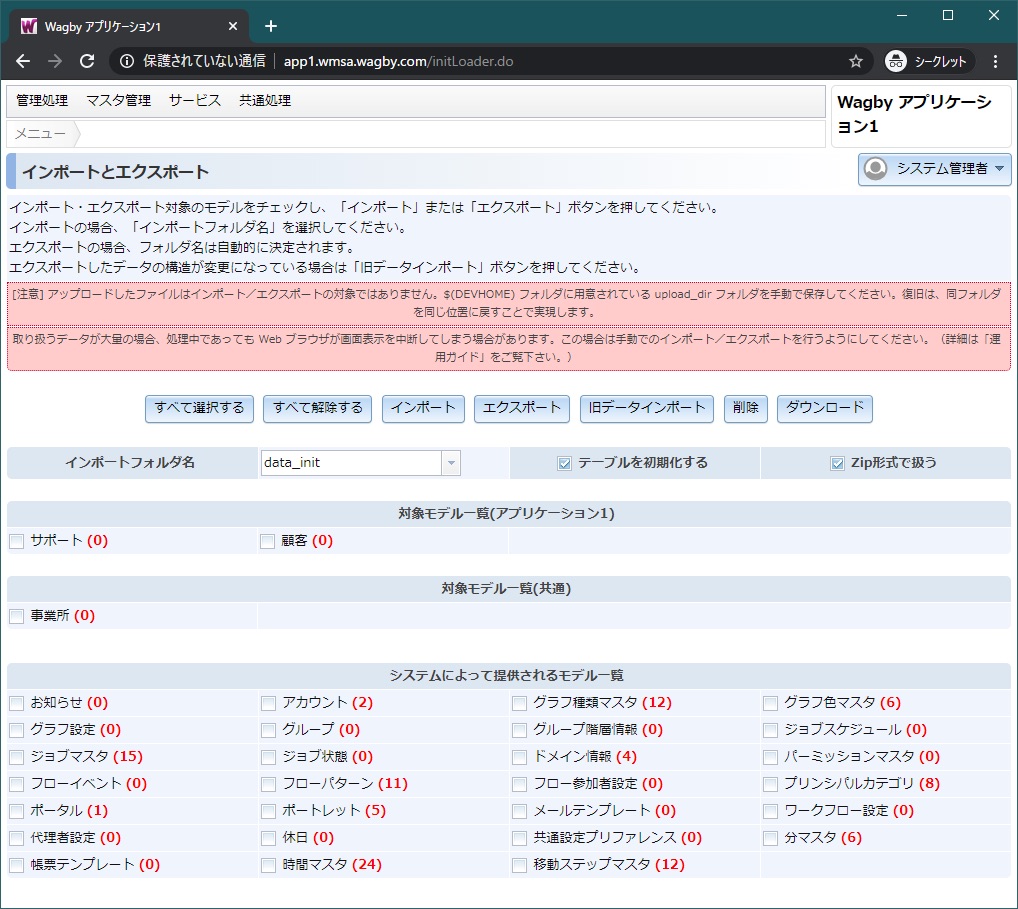Screen dimensions: 1018x909
Task: Check the サポート model checkbox
Action: click(x=16, y=542)
